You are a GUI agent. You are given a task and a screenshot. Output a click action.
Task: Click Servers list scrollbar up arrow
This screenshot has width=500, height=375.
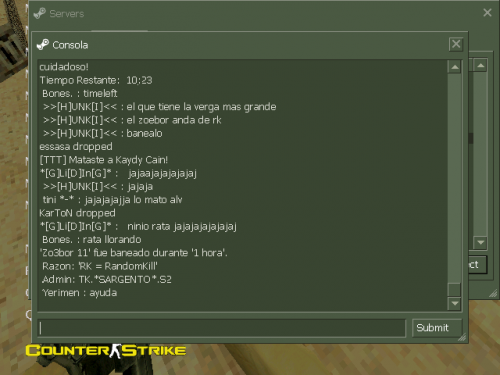[480, 65]
